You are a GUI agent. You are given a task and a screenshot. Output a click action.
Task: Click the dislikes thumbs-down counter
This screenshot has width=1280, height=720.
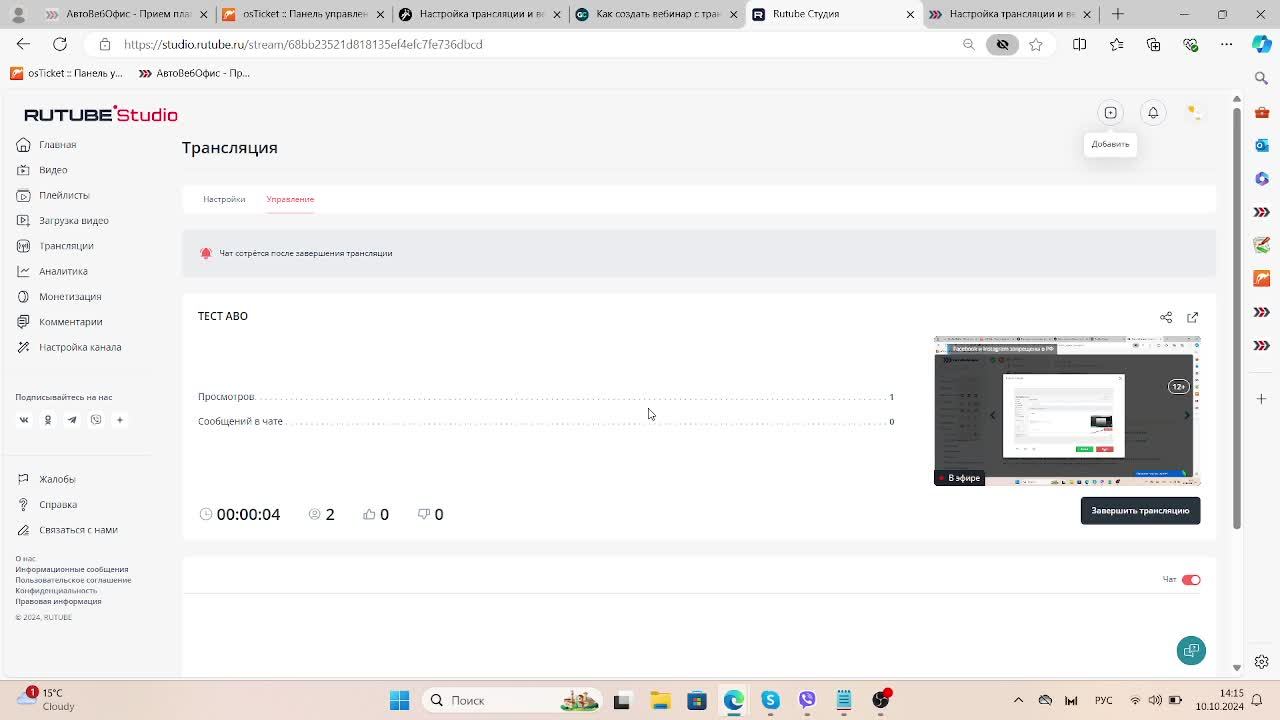pos(430,514)
